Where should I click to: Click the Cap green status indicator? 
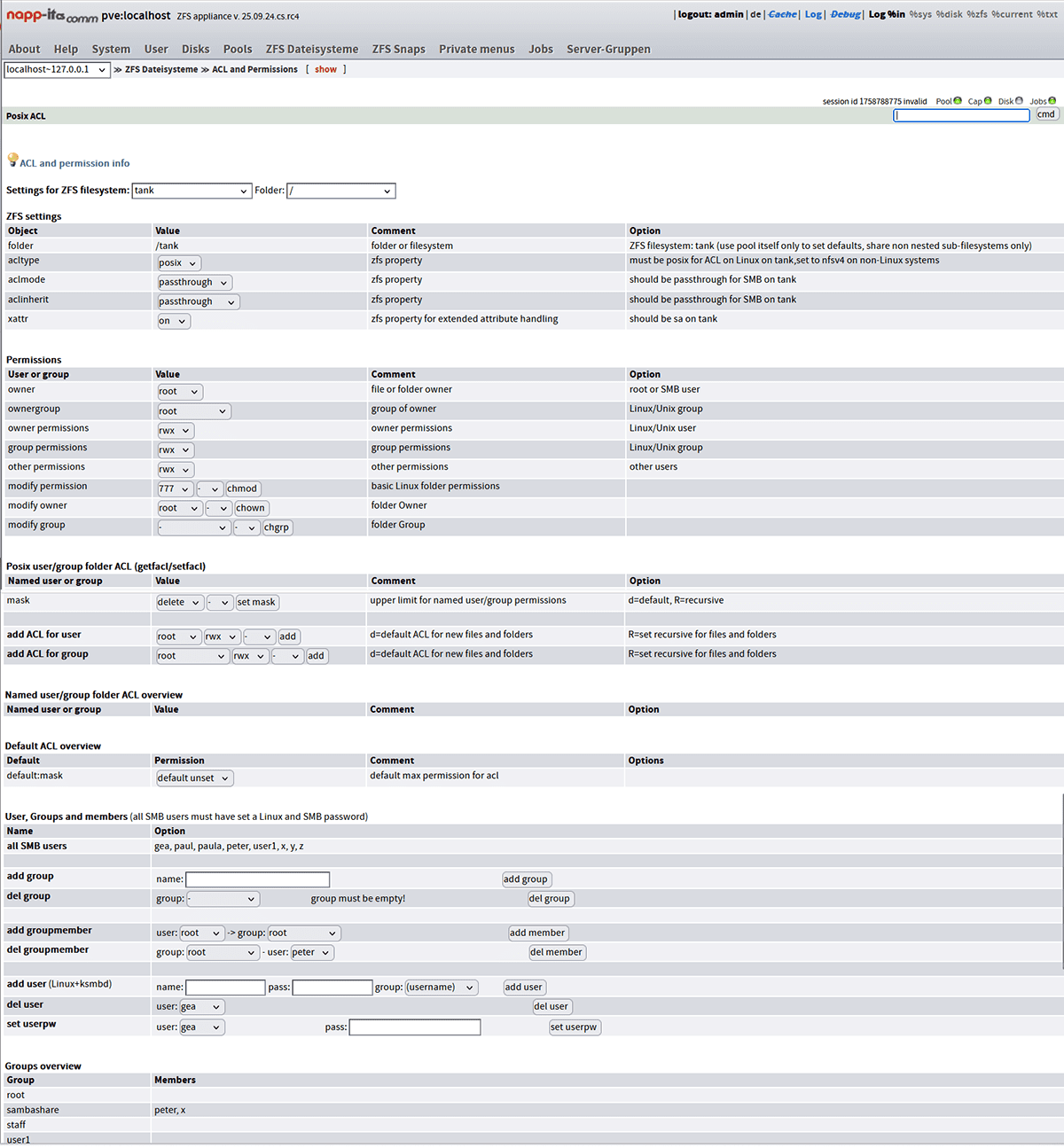[x=988, y=100]
